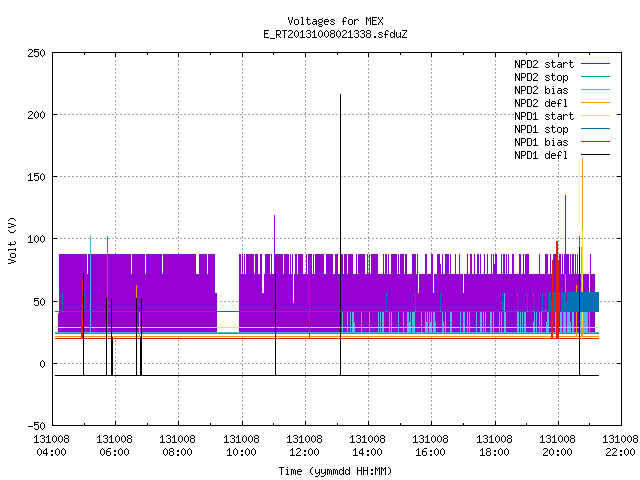Click the 'NPD2 start' legend label

click(544, 64)
